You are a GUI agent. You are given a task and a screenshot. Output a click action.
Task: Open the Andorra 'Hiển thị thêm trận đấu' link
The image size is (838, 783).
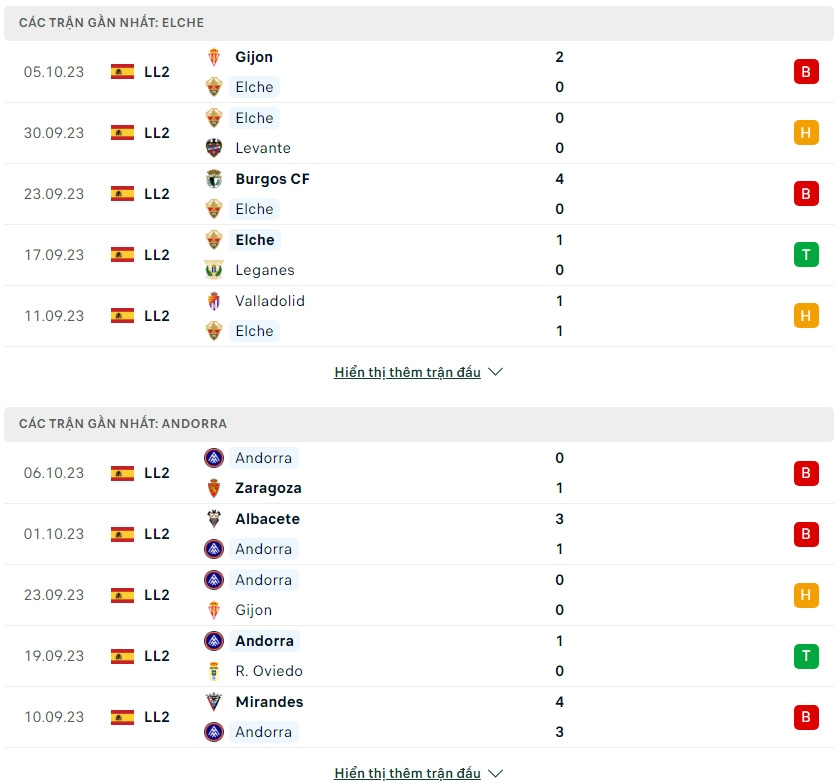[x=407, y=773]
